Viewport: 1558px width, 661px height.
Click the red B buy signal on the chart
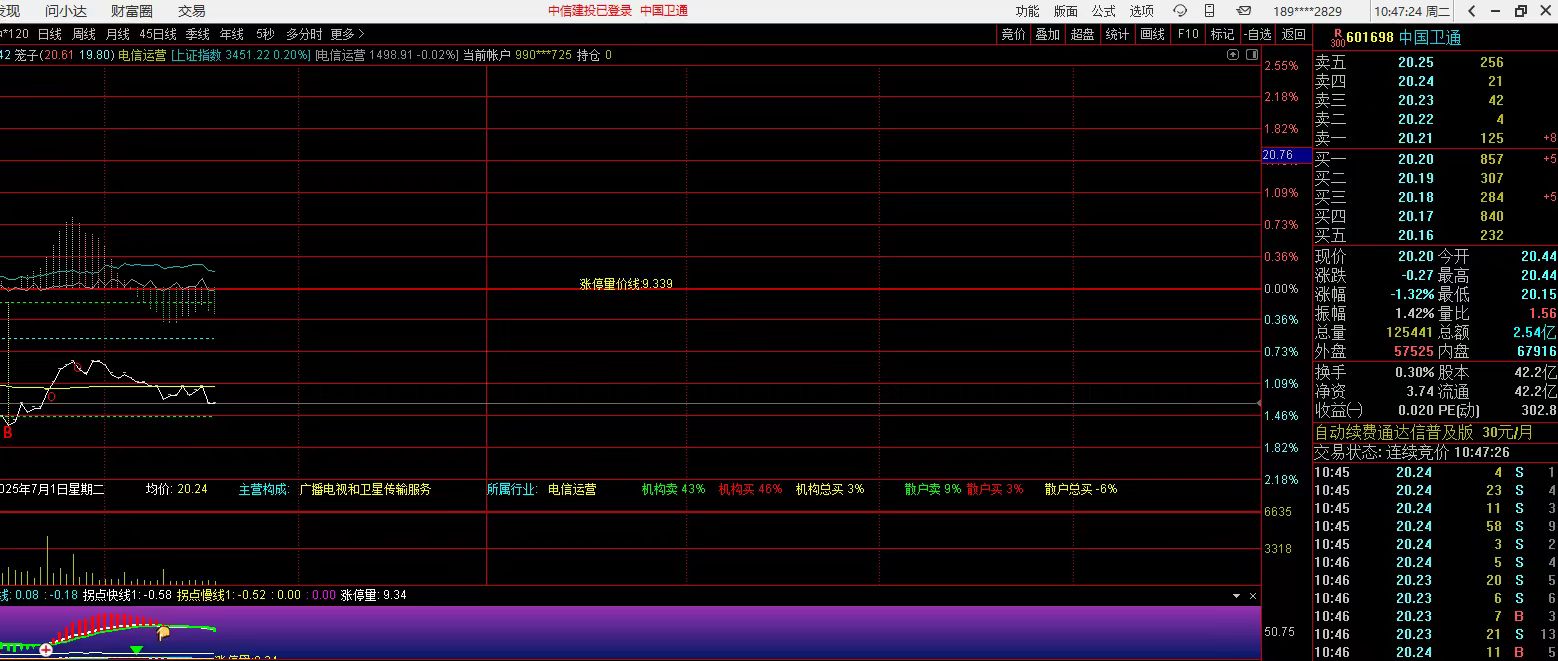click(x=8, y=433)
